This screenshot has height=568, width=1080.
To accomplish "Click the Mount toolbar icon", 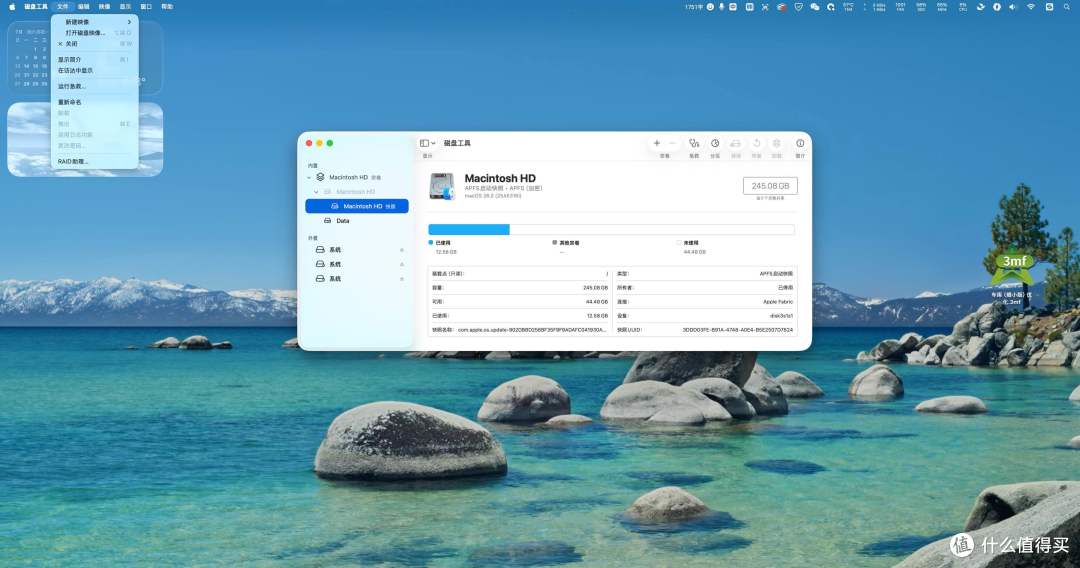I will coord(776,143).
